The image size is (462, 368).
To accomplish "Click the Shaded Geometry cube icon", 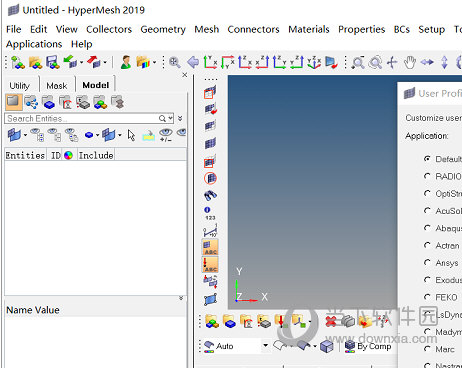I will click(327, 346).
